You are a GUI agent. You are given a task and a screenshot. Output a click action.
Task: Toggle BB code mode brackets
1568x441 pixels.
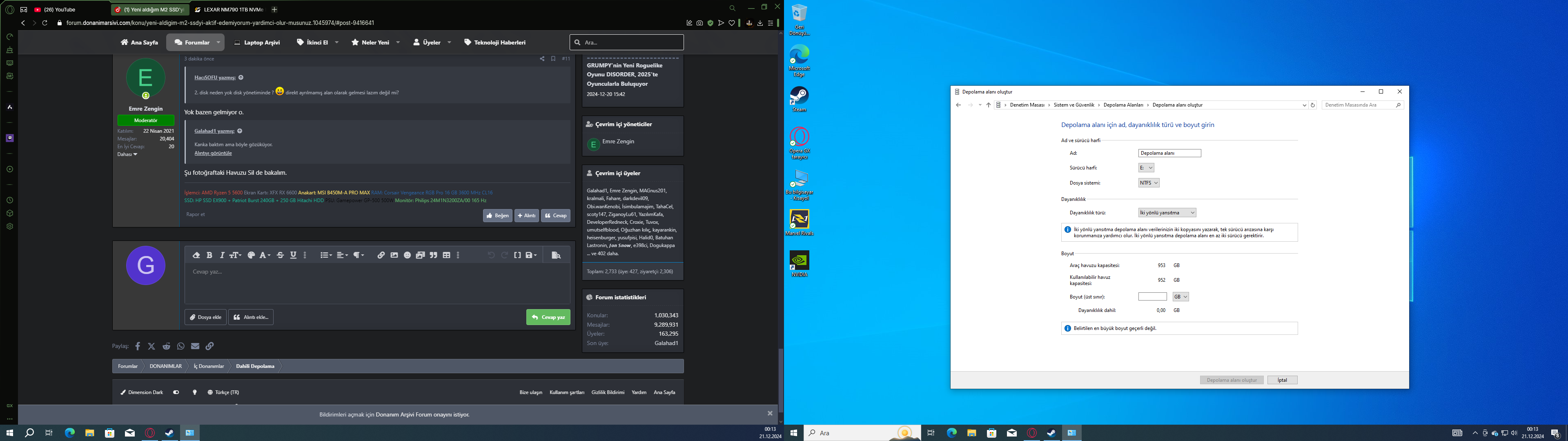[517, 255]
